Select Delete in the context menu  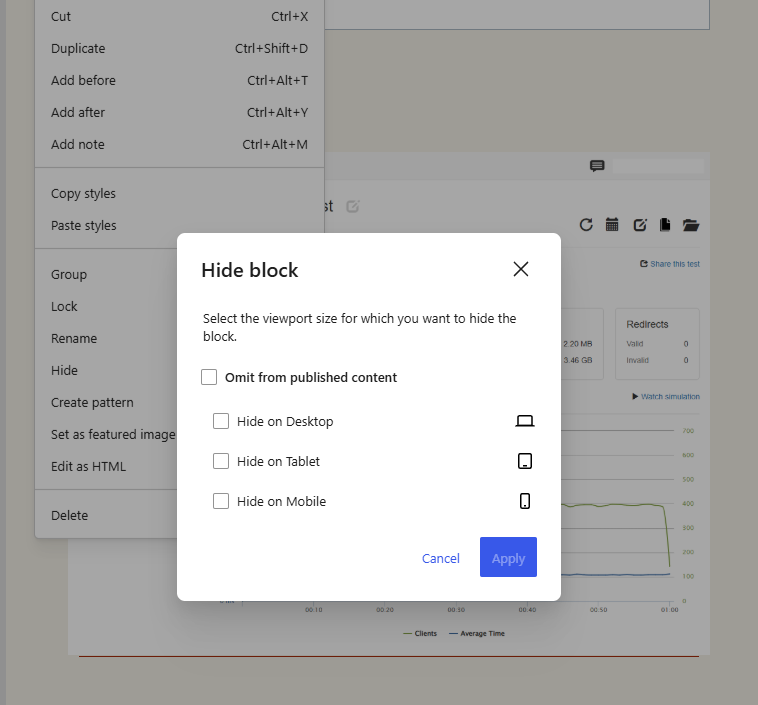coord(69,515)
